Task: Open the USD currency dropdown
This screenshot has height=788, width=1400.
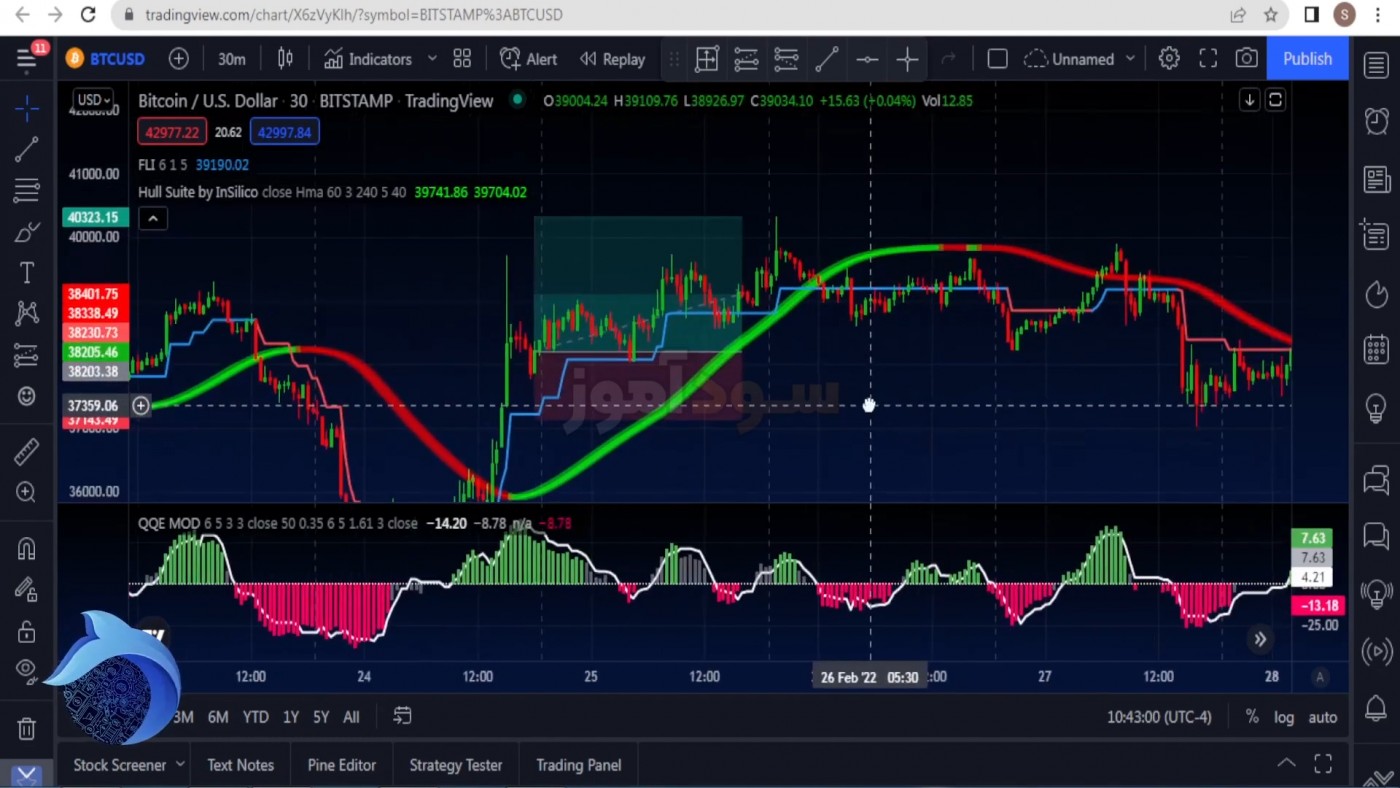Action: (92, 100)
